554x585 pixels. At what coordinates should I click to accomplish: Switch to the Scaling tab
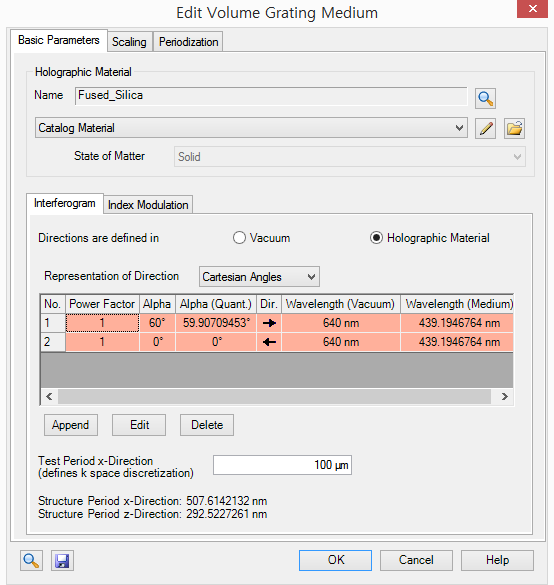click(x=129, y=42)
